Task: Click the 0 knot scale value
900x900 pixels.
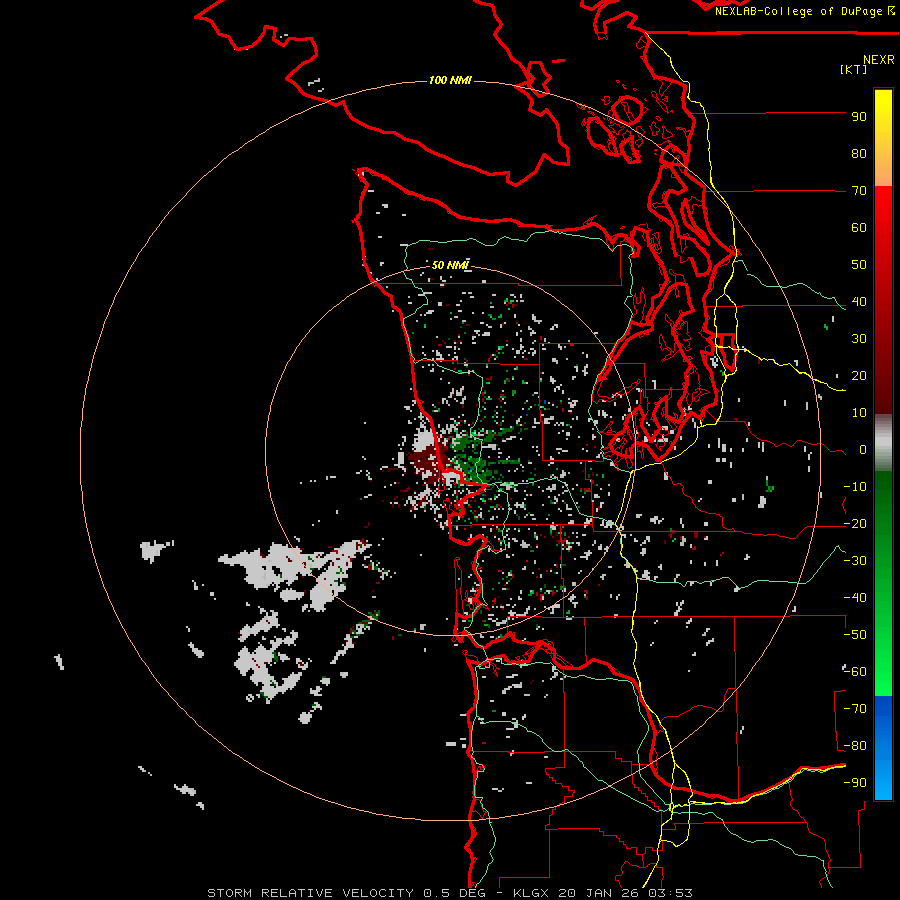Action: click(863, 450)
